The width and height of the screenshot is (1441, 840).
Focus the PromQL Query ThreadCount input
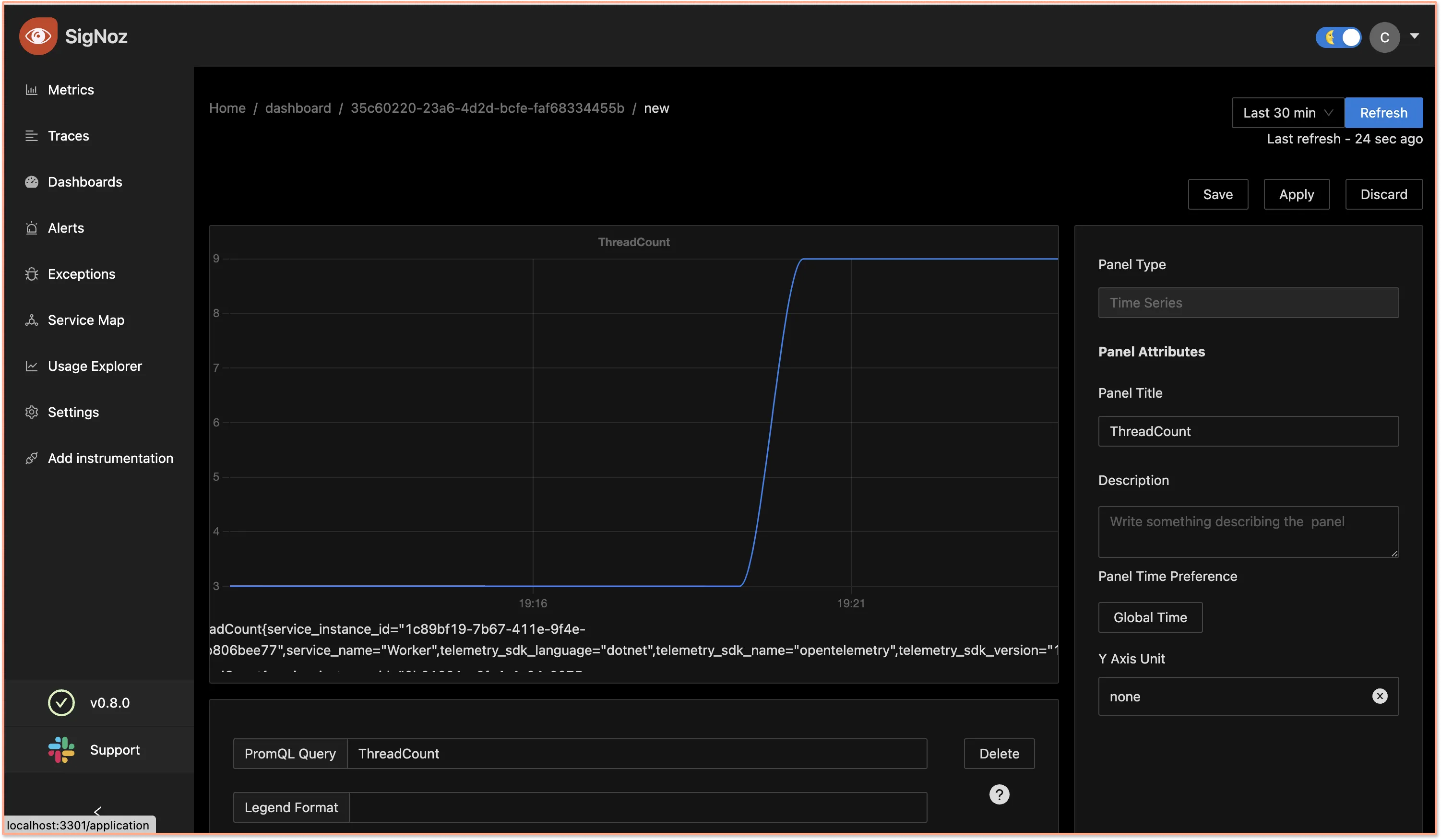tap(637, 754)
